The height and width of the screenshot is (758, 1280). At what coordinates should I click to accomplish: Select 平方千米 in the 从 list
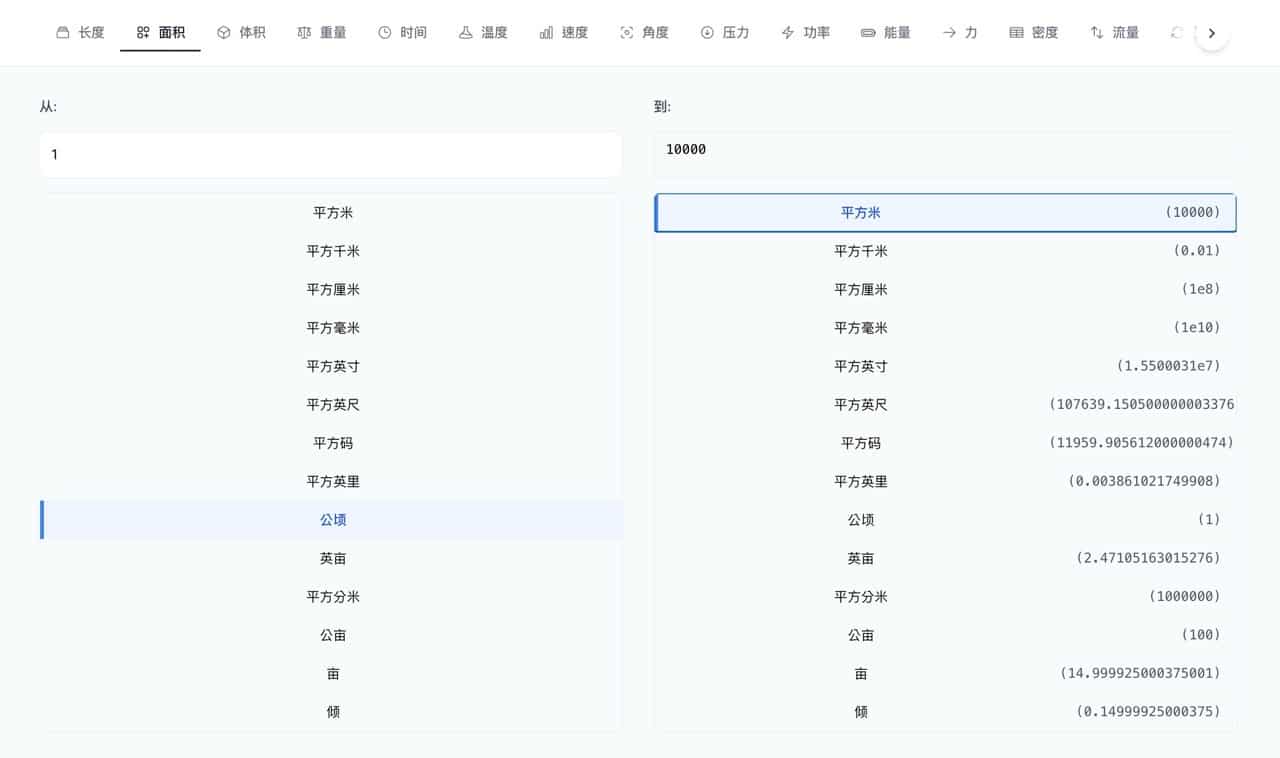(x=331, y=251)
